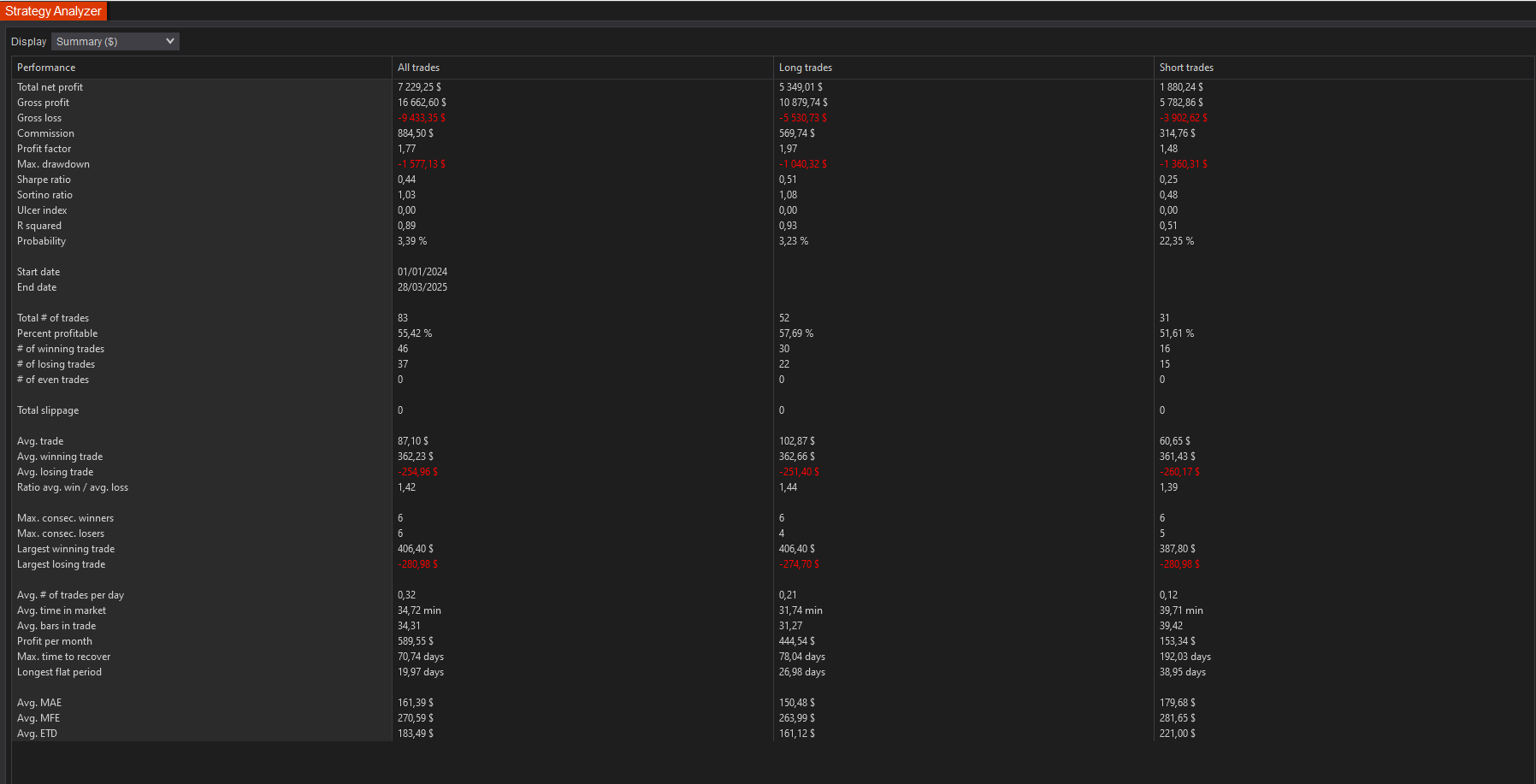
Task: Select All trades commission 884,50 $
Action: (416, 133)
